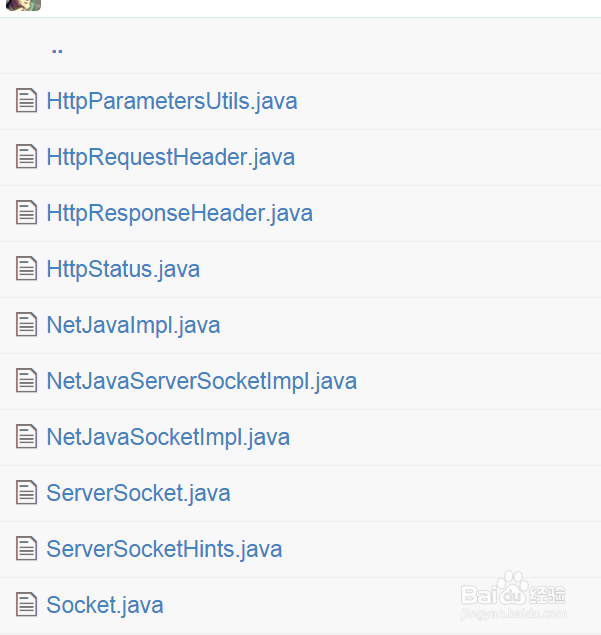Click file icon beside ServerSocket.java
Screen dimensions: 601x635
coord(26,493)
